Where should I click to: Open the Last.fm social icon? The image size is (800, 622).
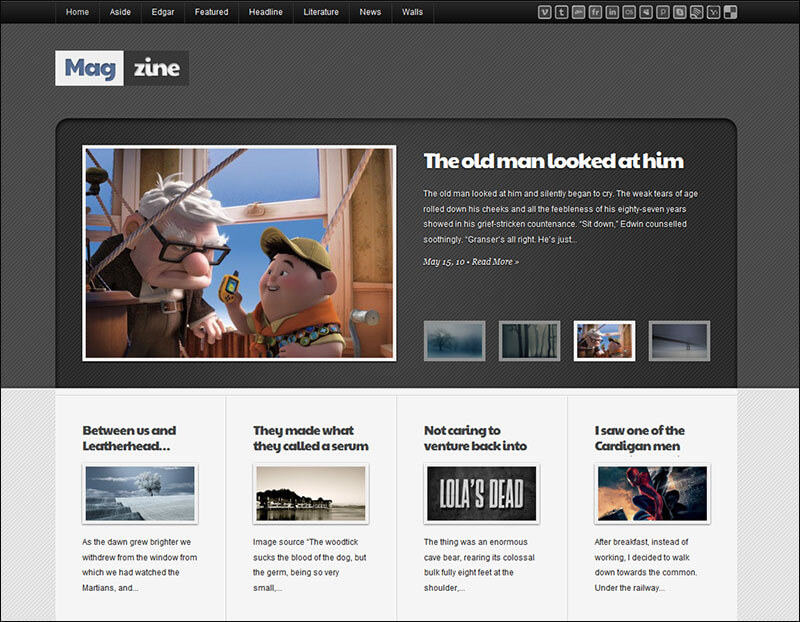pyautogui.click(x=629, y=12)
